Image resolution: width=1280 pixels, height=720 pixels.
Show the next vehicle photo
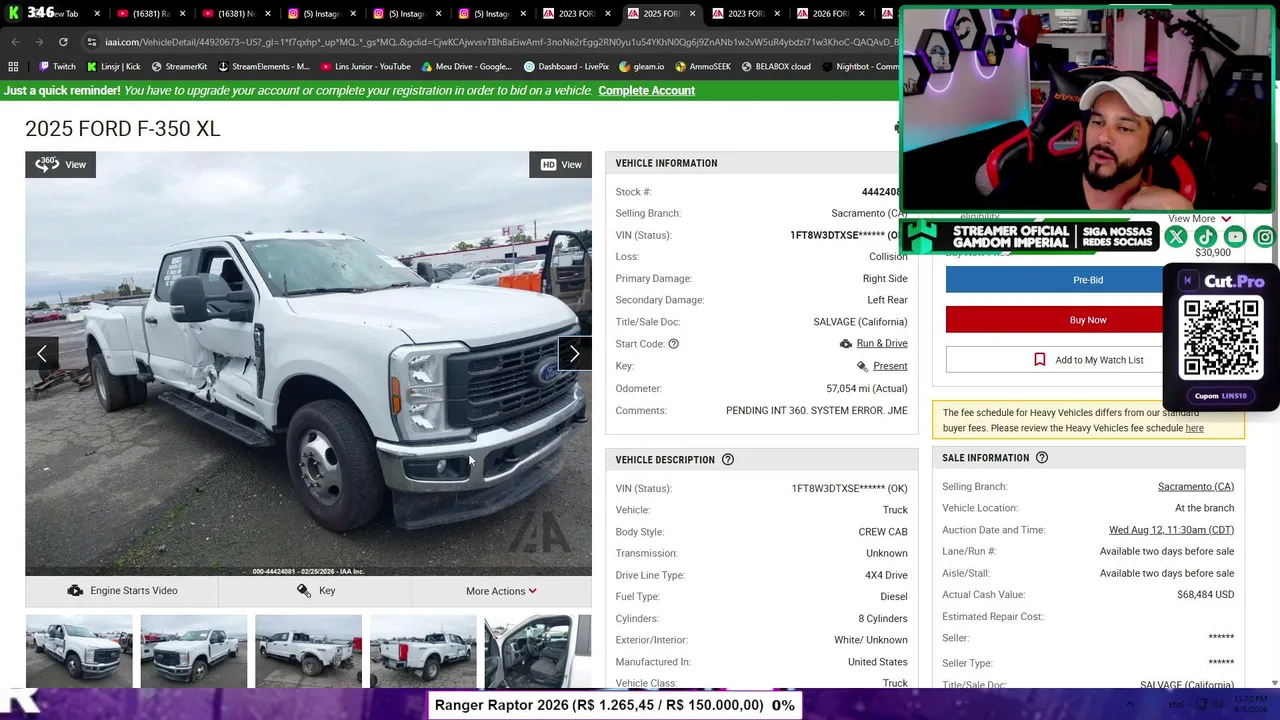575,353
